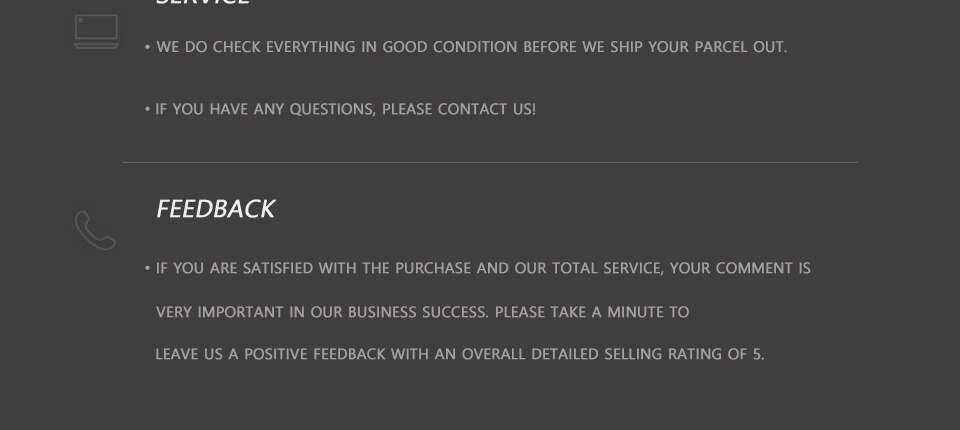Click the partially visible SERVICE heading

point(202,2)
